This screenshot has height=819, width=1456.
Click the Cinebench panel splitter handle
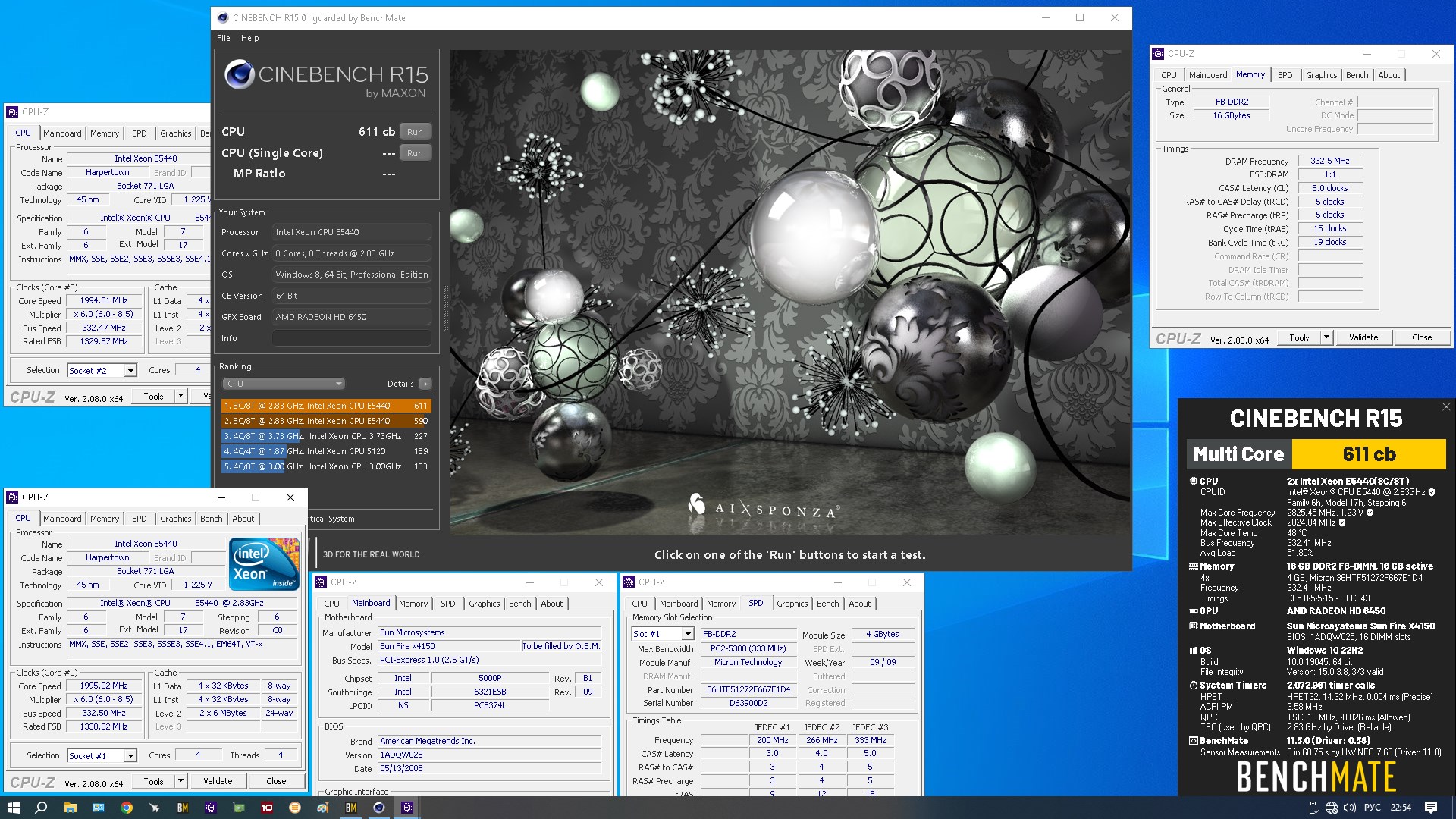coord(445,307)
